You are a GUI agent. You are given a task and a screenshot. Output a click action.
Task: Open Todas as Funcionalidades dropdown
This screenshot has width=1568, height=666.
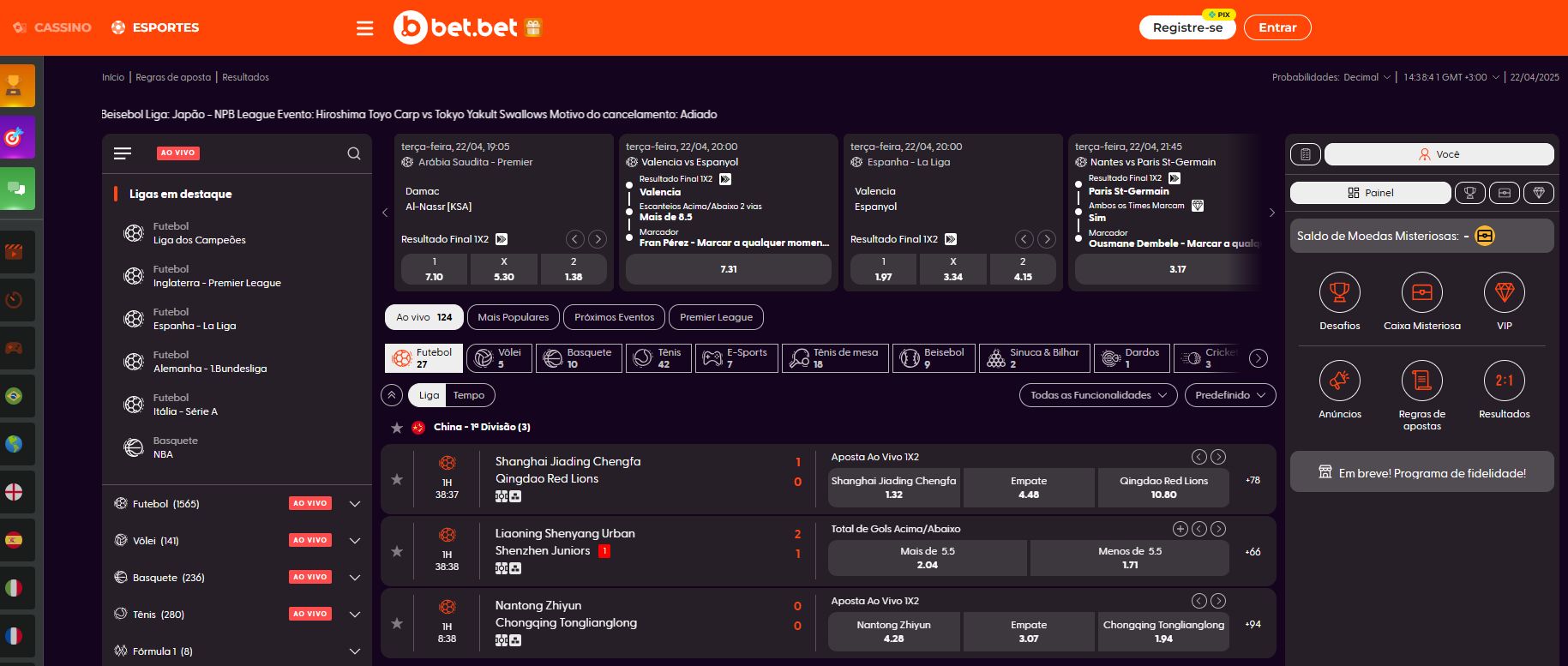1098,395
